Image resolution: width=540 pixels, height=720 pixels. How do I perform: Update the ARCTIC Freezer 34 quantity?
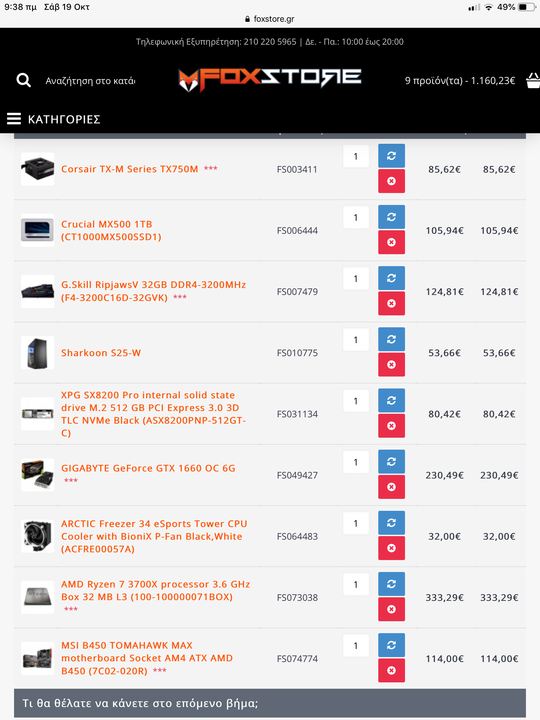pos(391,523)
